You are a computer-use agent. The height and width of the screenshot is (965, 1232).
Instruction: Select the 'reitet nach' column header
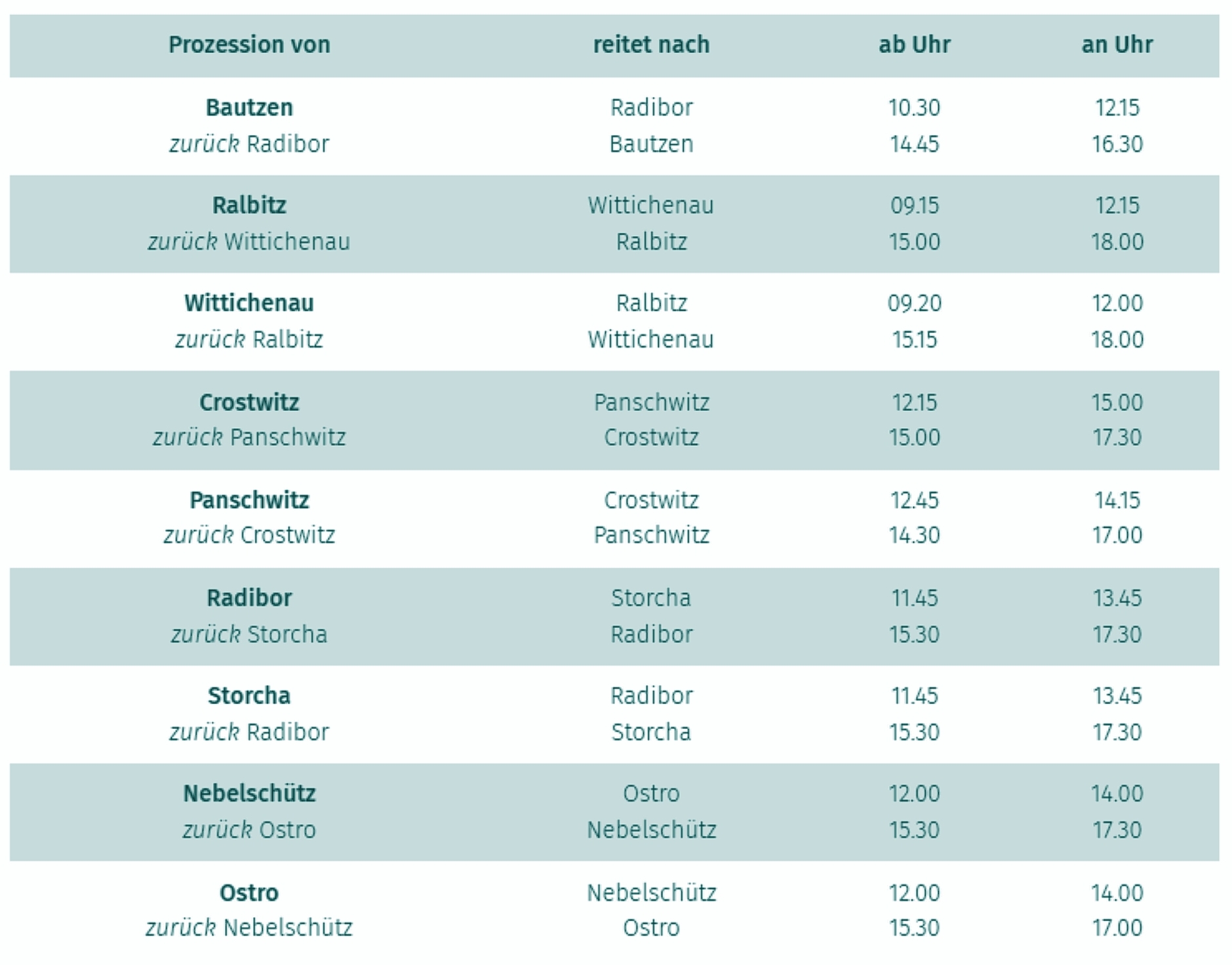pyautogui.click(x=651, y=45)
